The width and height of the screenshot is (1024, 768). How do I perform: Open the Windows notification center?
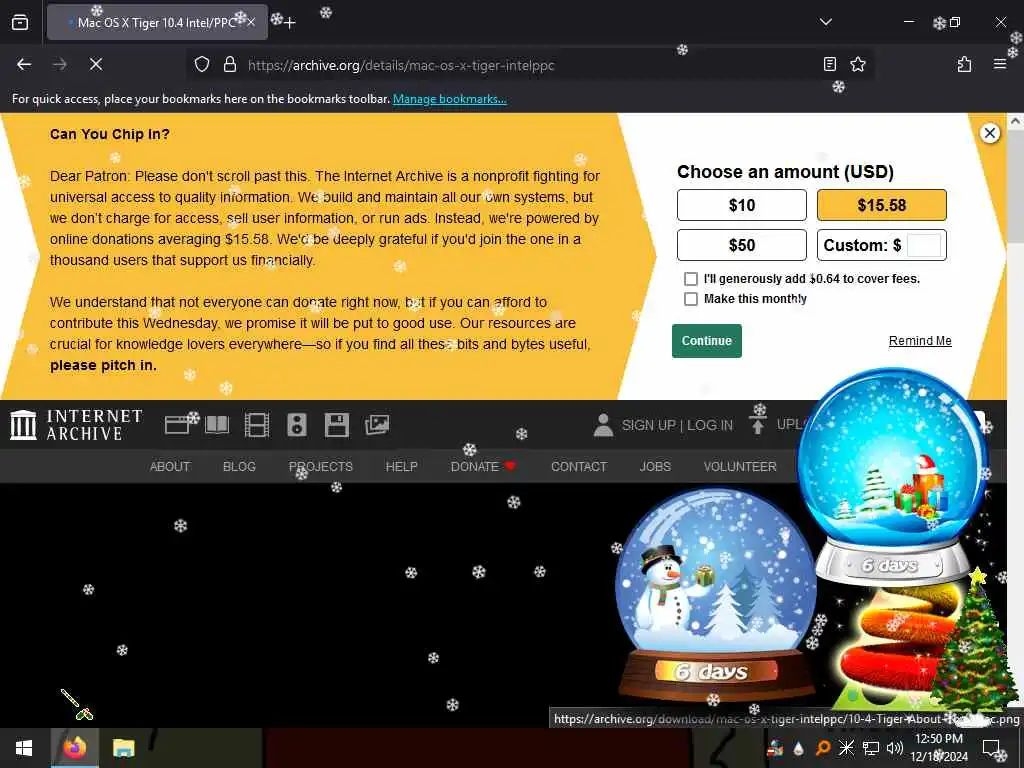pyautogui.click(x=991, y=748)
